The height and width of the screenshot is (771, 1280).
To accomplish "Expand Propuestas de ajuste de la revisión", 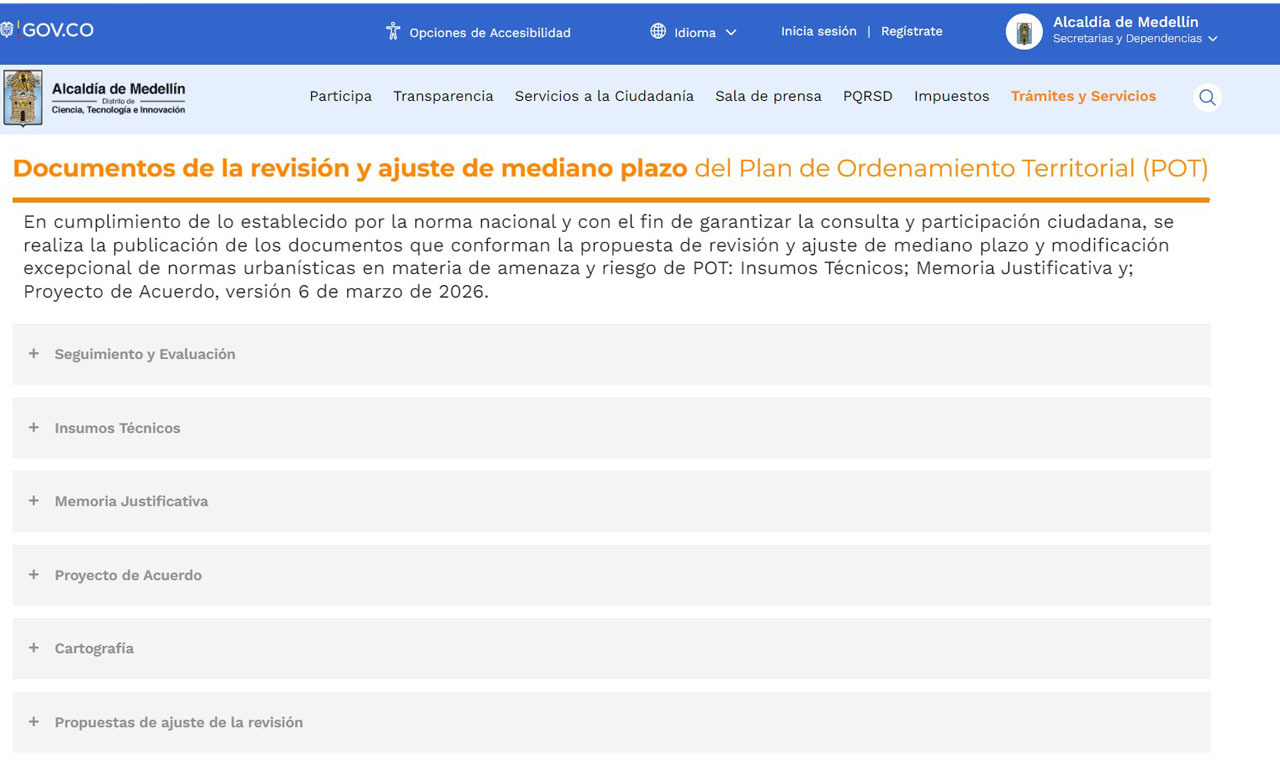I will tap(611, 722).
